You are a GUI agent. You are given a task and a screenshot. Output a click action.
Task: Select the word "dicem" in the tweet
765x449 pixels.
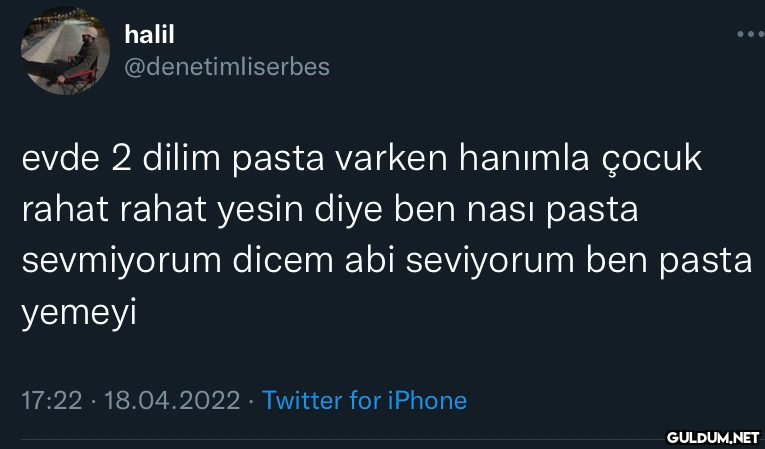[x=267, y=262]
